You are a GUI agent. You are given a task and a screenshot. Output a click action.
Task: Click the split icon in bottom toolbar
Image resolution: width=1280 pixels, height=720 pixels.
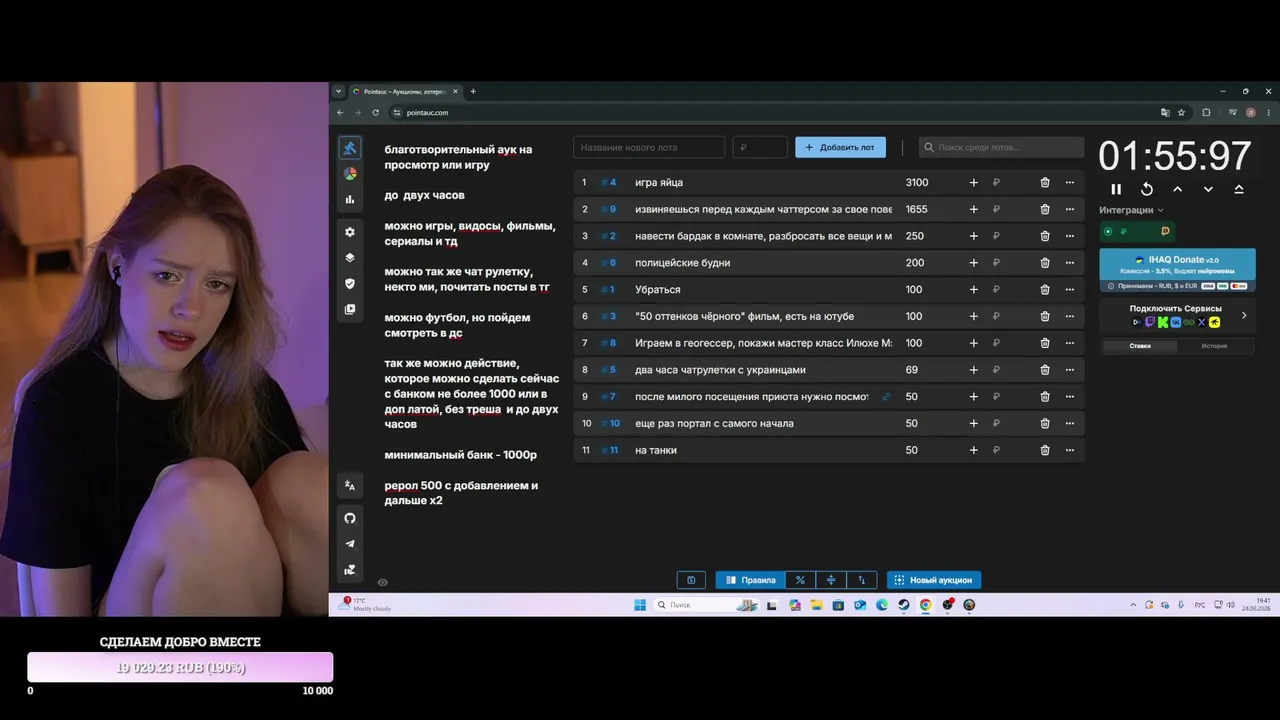click(x=831, y=580)
